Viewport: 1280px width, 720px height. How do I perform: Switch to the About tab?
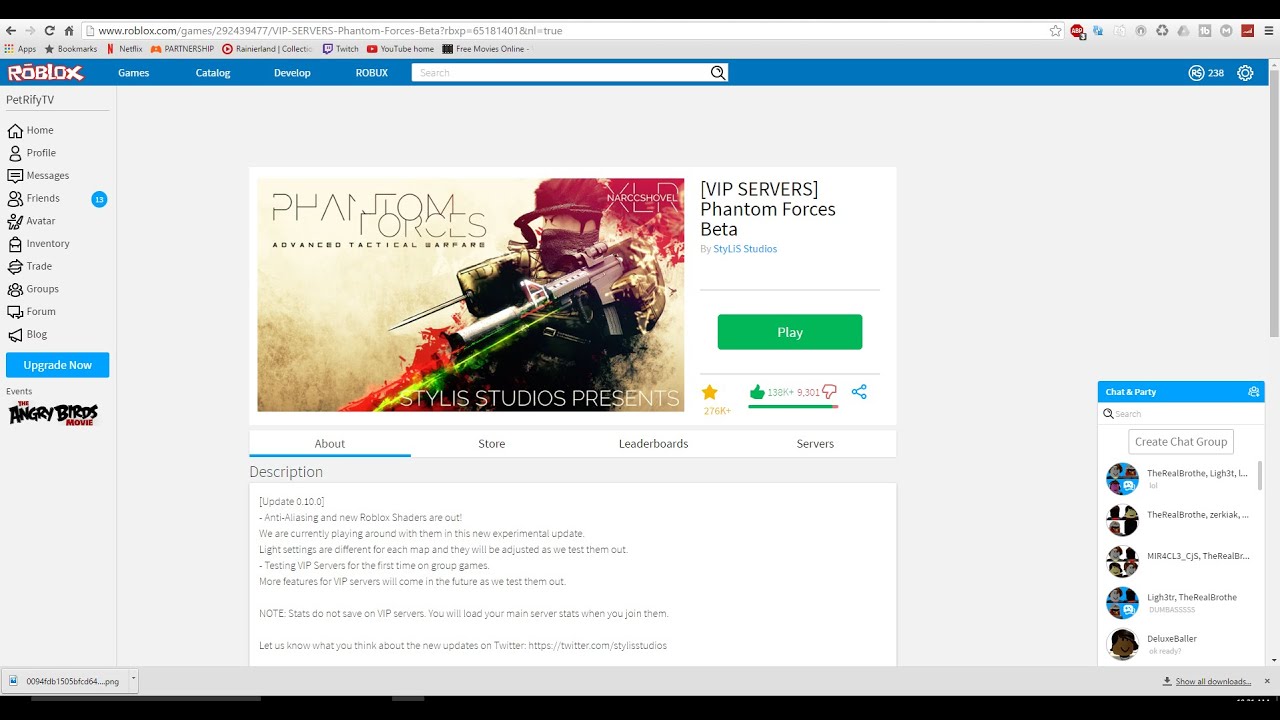330,444
